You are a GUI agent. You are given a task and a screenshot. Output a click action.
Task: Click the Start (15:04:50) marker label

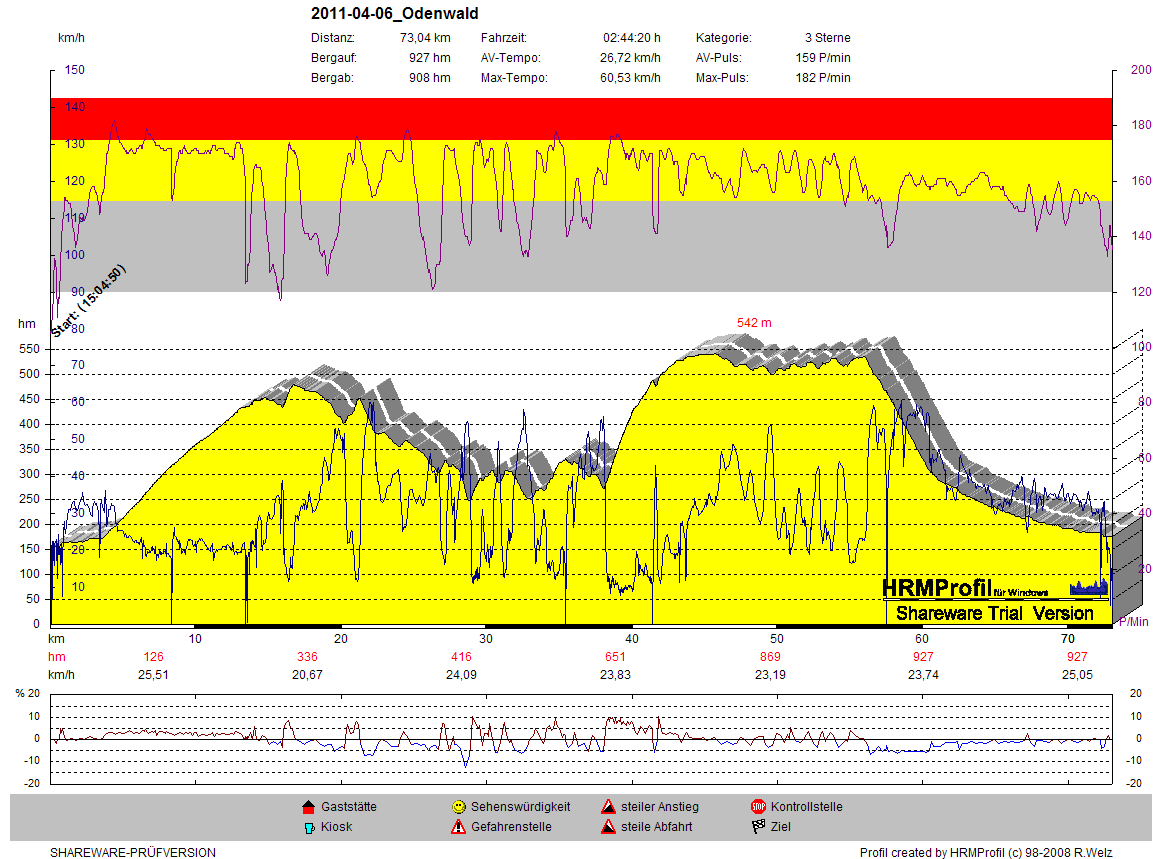click(88, 301)
